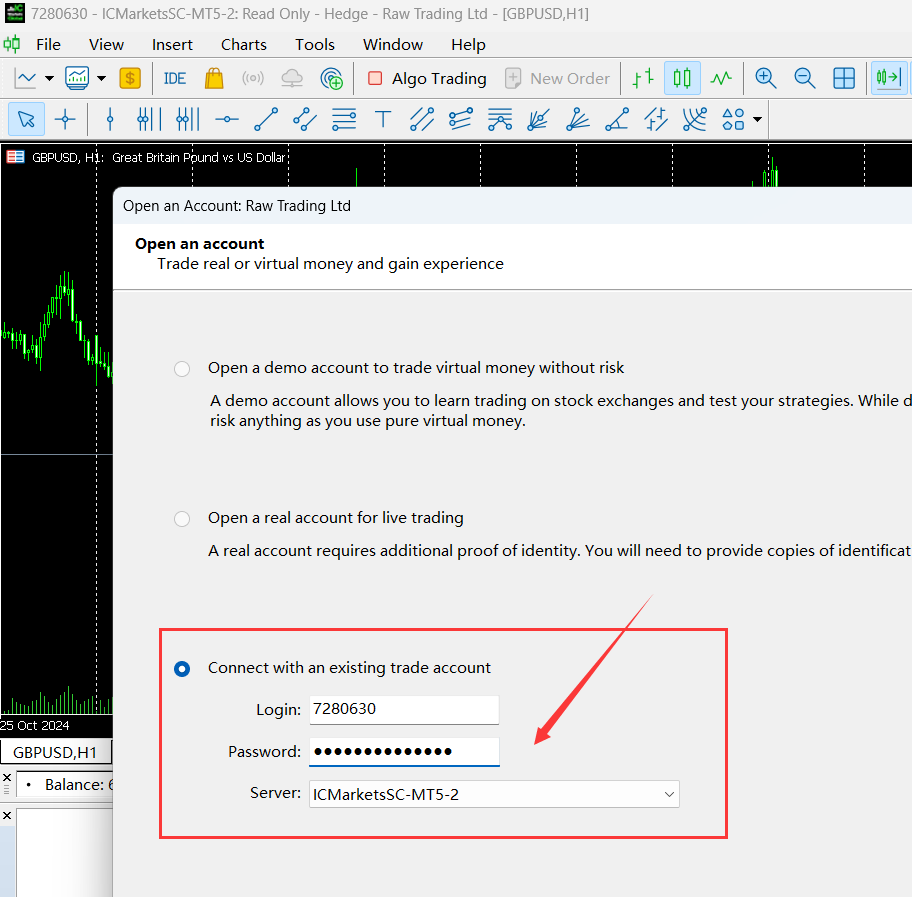The width and height of the screenshot is (912, 897).
Task: Switch to candlestick chart view
Action: [x=682, y=78]
